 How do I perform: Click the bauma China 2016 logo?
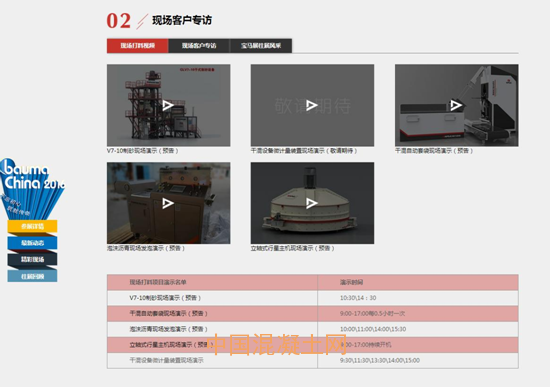[x=32, y=188]
